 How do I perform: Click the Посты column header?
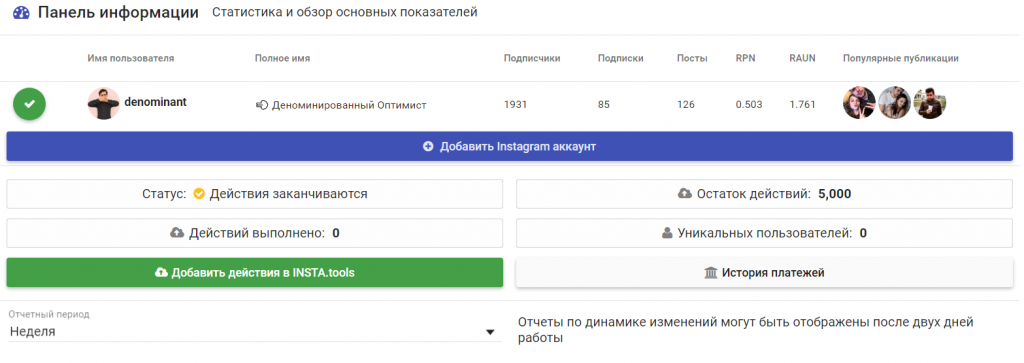point(692,58)
